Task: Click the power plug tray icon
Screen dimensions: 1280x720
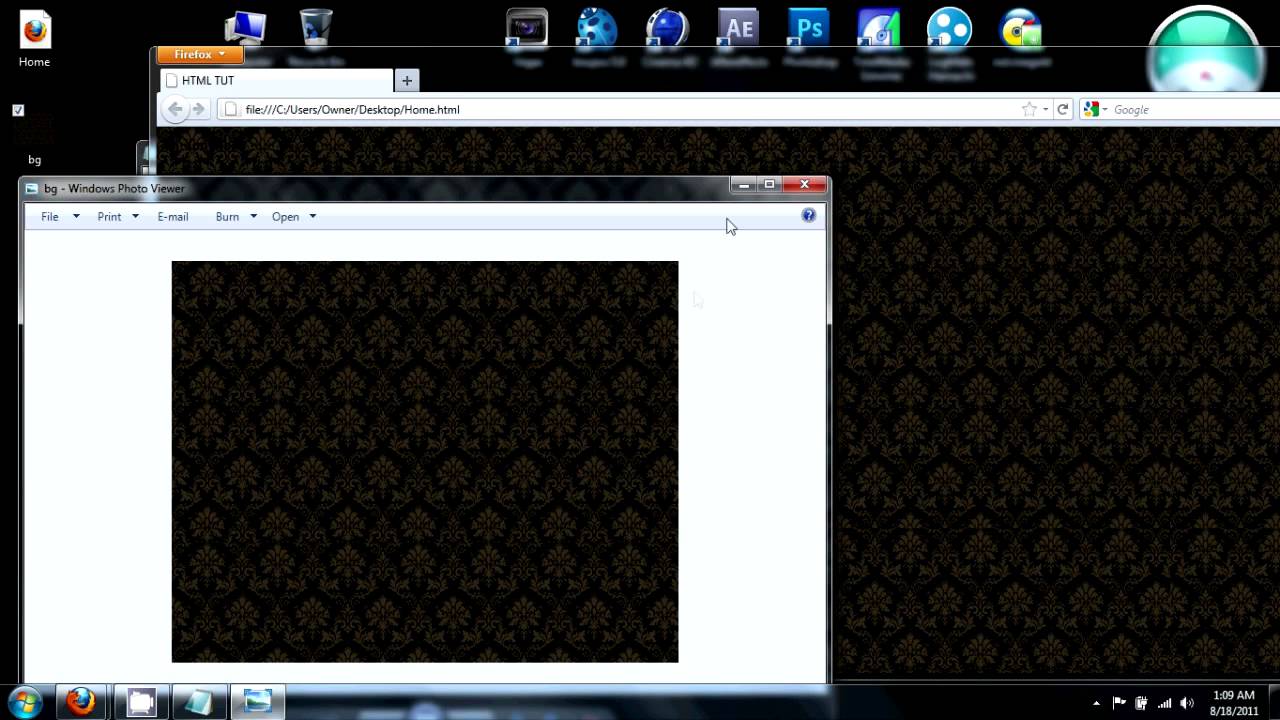Action: [1141, 703]
